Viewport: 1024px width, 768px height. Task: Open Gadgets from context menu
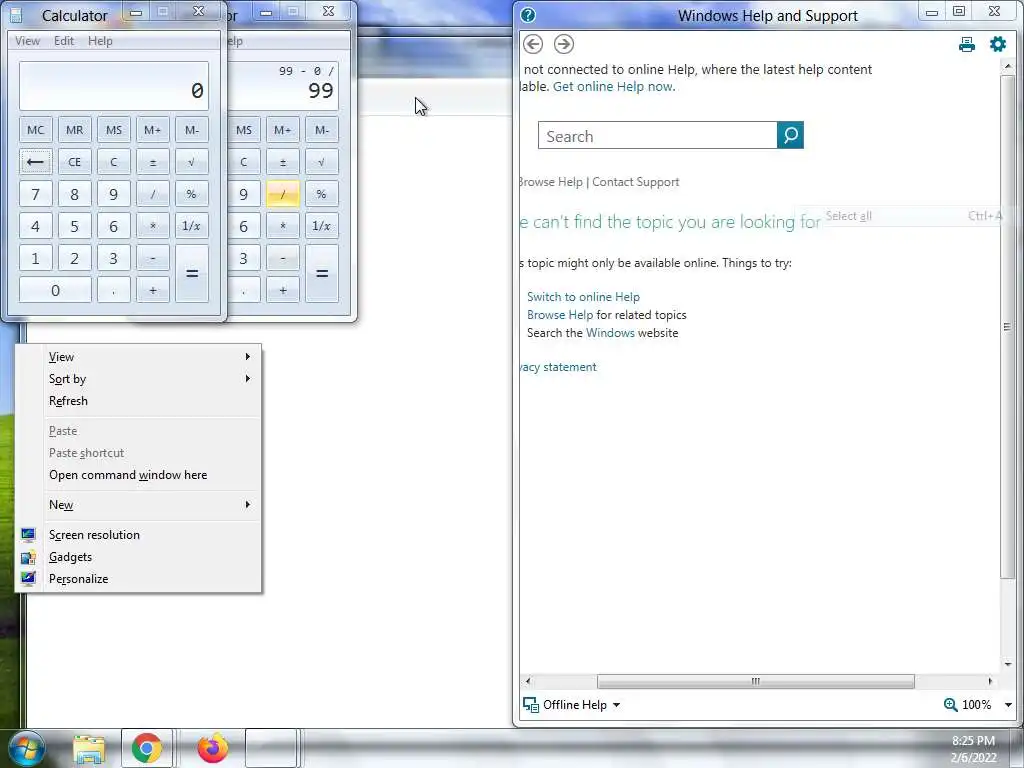[x=138, y=557]
